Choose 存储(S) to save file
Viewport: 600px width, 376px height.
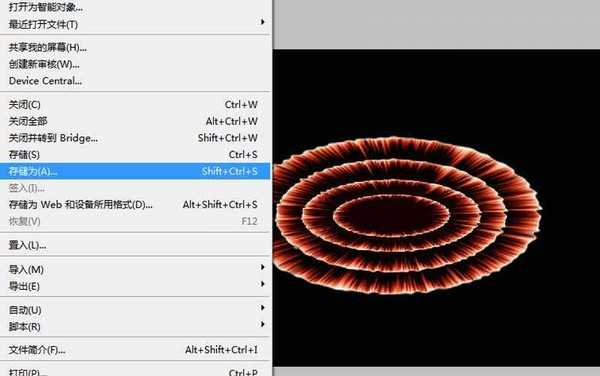point(135,155)
